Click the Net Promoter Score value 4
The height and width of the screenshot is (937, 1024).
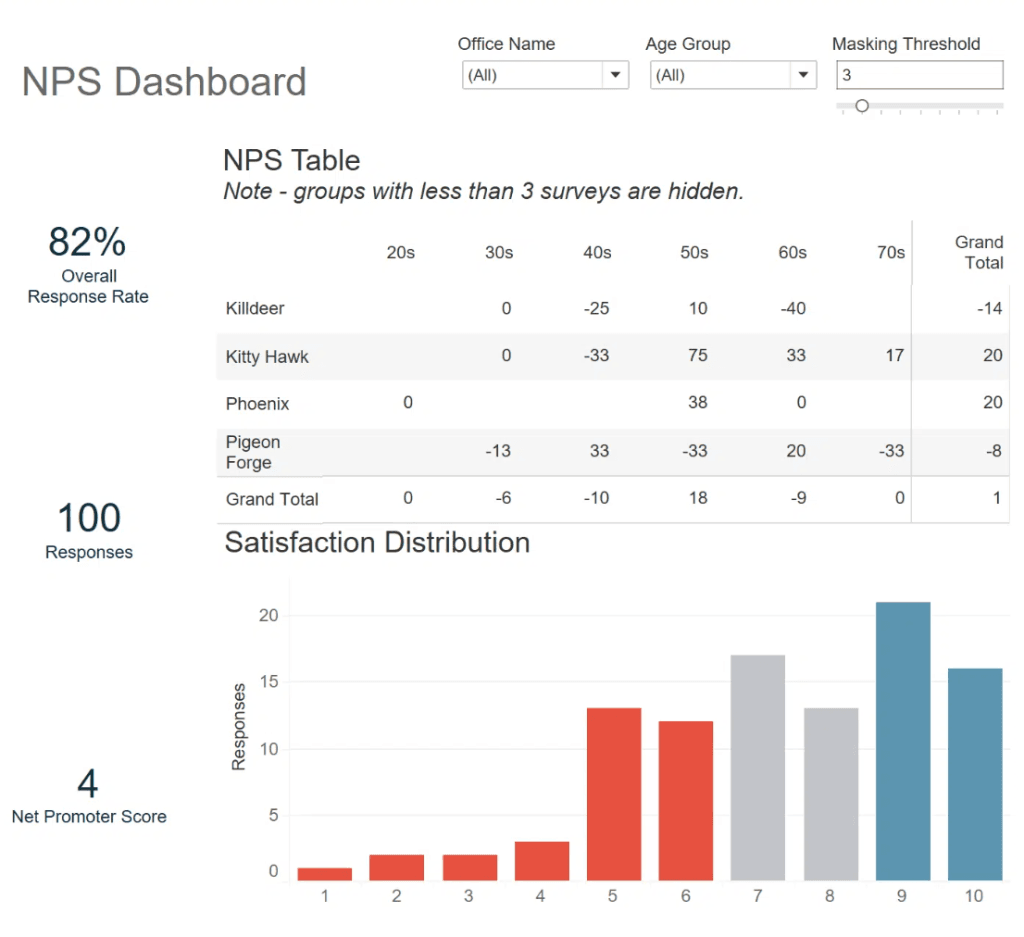(x=88, y=785)
